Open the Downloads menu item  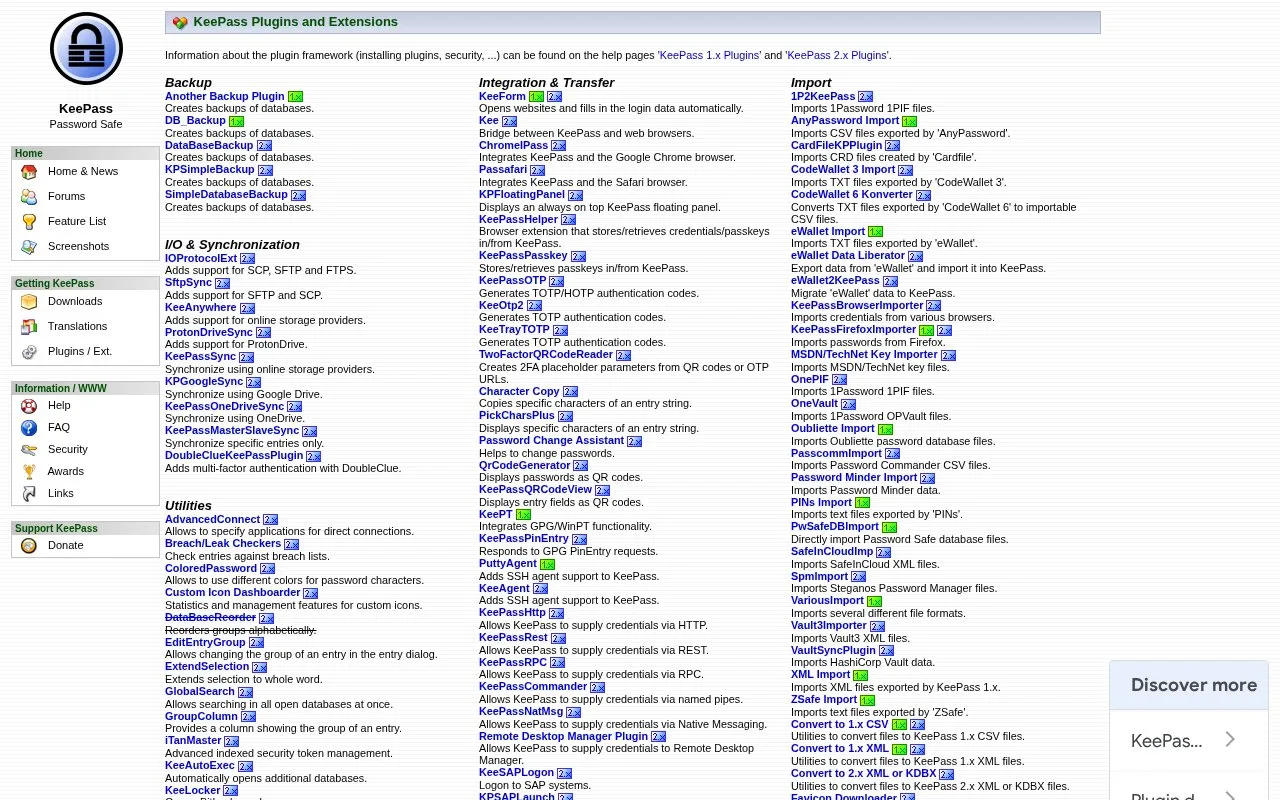tap(75, 301)
